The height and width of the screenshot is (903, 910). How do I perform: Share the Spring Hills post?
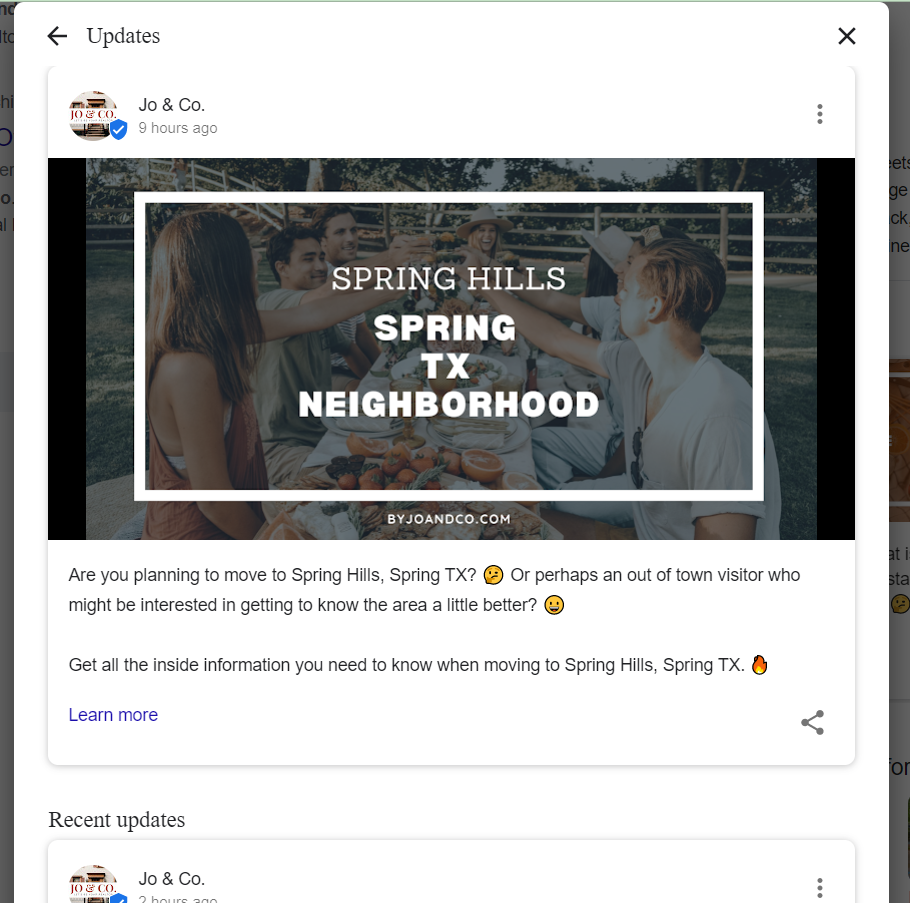pyautogui.click(x=812, y=723)
